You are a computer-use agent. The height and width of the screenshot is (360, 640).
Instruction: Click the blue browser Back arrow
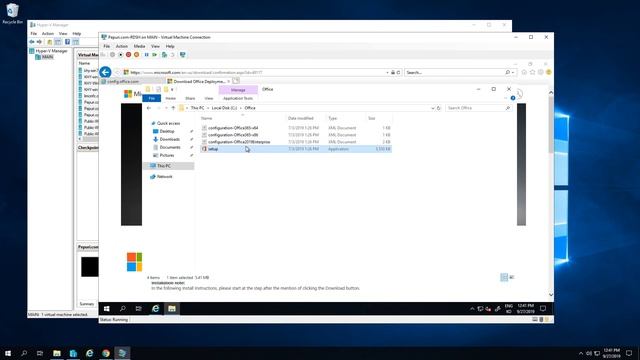click(105, 72)
